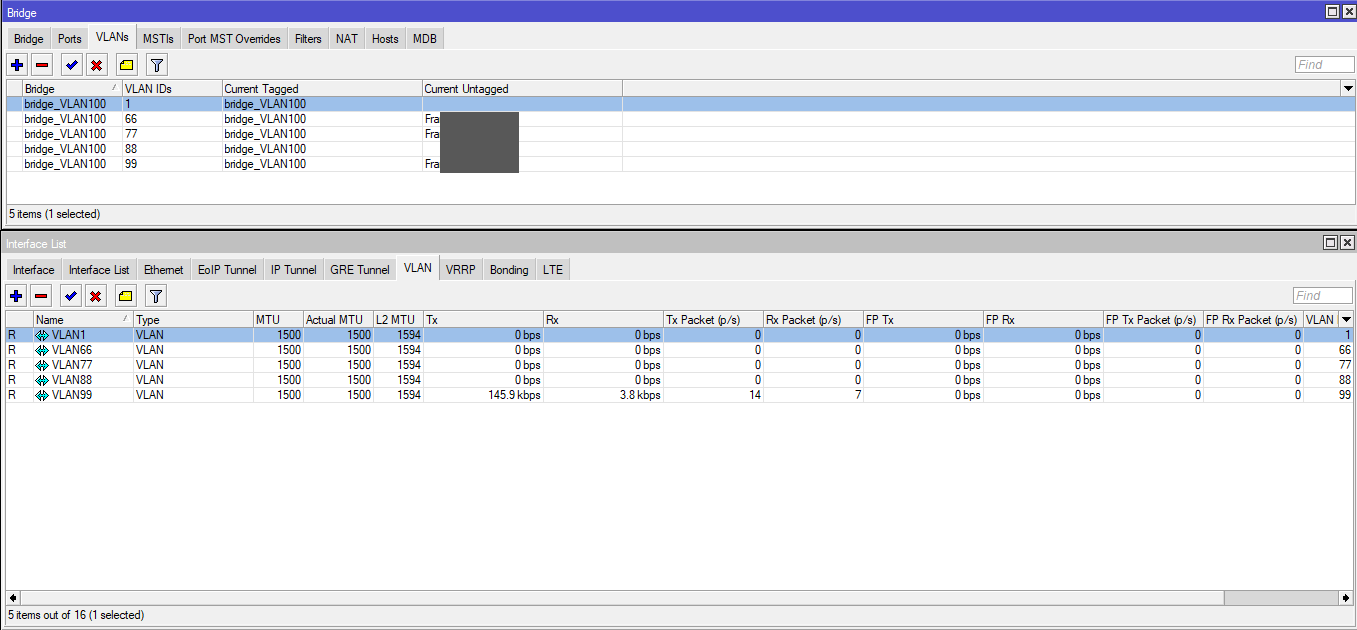Viewport: 1357px width, 630px height.
Task: Switch to the Bridge tab
Action: point(29,39)
